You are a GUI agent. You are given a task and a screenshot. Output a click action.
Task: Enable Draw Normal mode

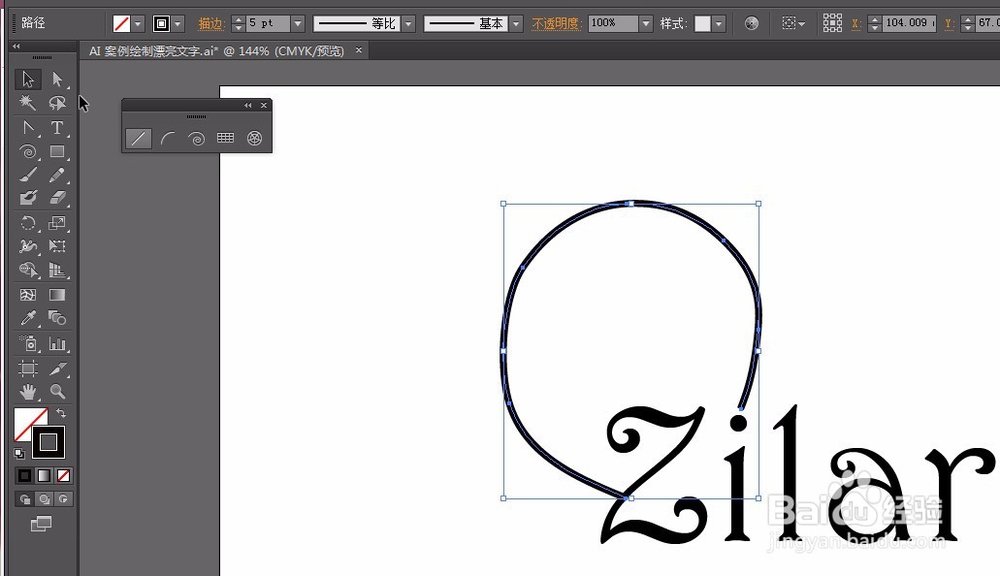coord(24,499)
